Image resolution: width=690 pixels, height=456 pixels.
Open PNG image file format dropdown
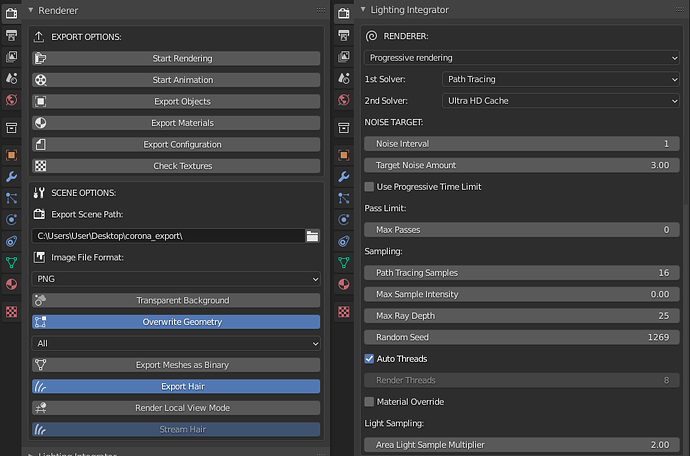[176, 279]
